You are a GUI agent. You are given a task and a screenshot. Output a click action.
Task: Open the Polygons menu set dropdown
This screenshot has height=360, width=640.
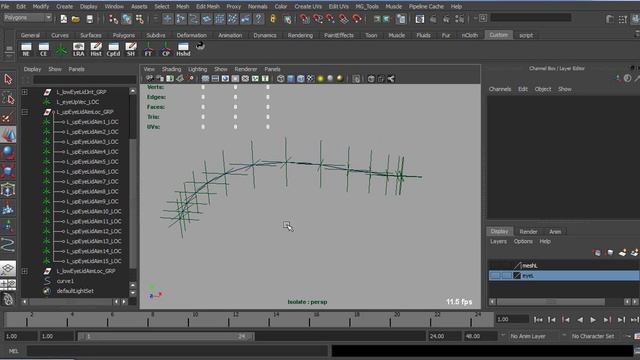pos(28,18)
